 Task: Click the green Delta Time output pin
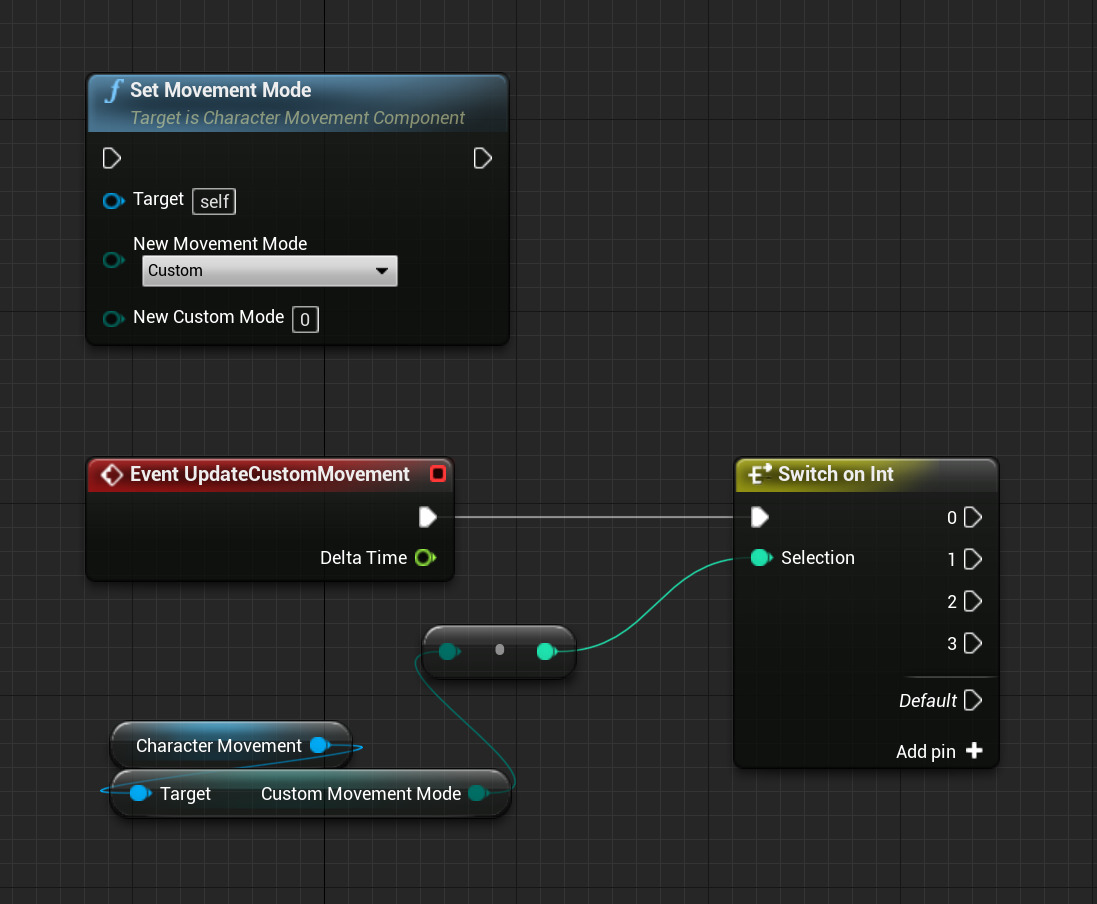pos(424,558)
